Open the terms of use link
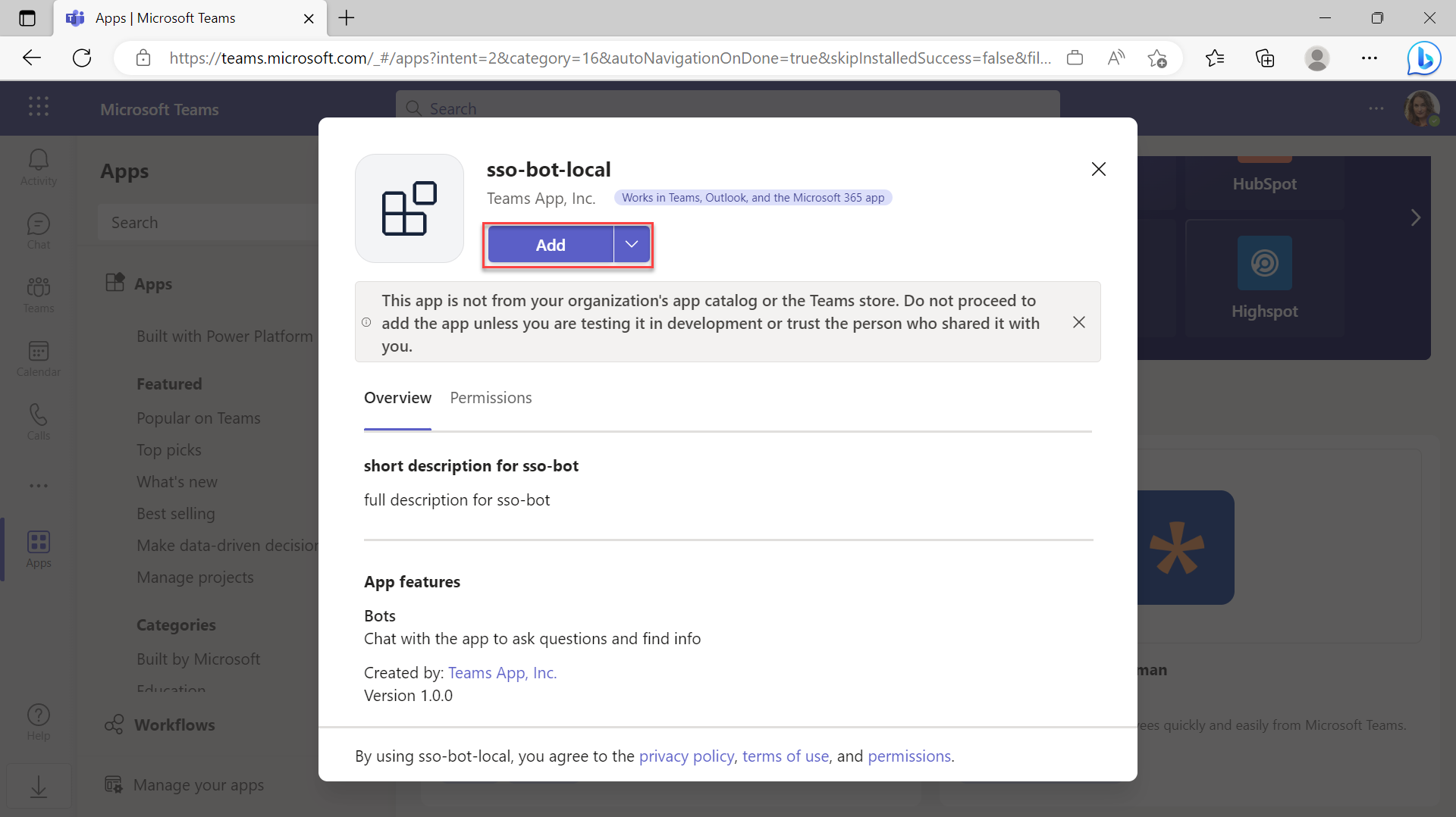Viewport: 1456px width, 817px height. 785,756
